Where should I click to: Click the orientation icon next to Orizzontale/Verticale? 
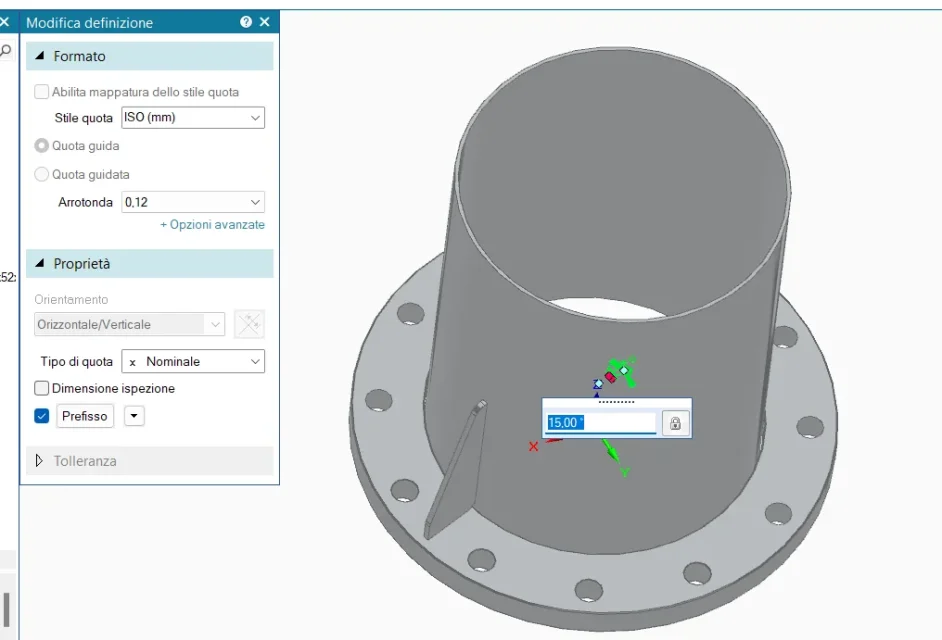[x=249, y=324]
